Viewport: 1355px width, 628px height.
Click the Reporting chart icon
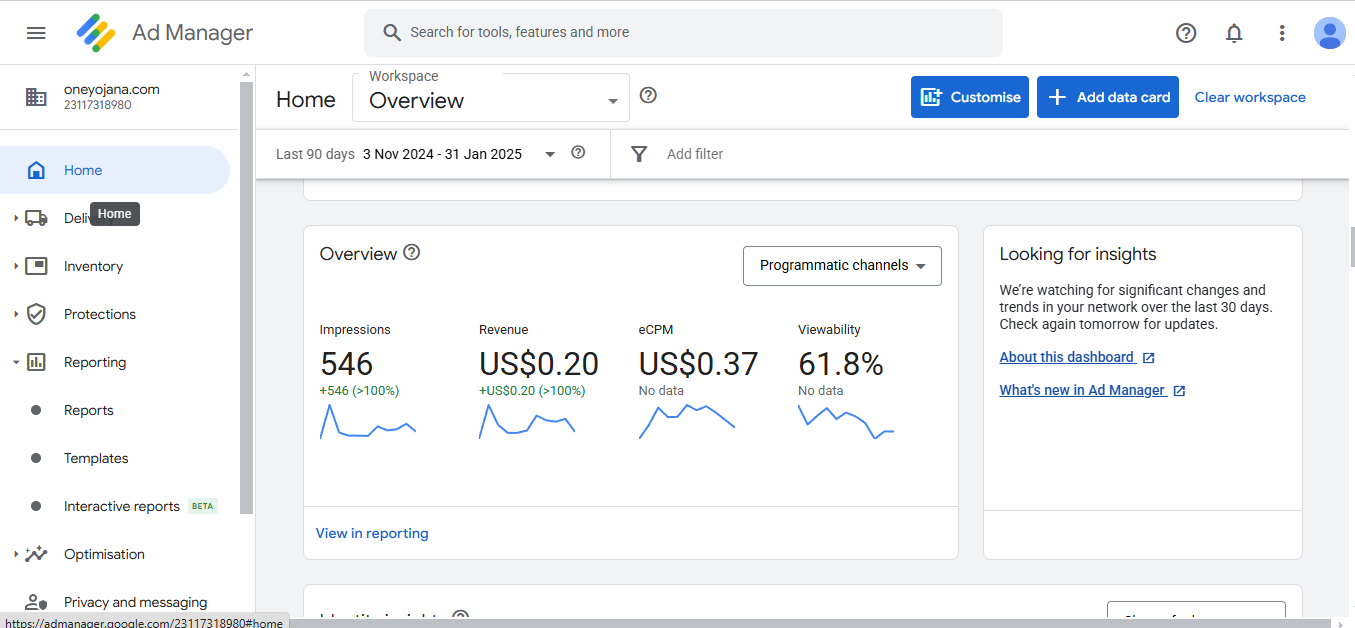coord(36,362)
